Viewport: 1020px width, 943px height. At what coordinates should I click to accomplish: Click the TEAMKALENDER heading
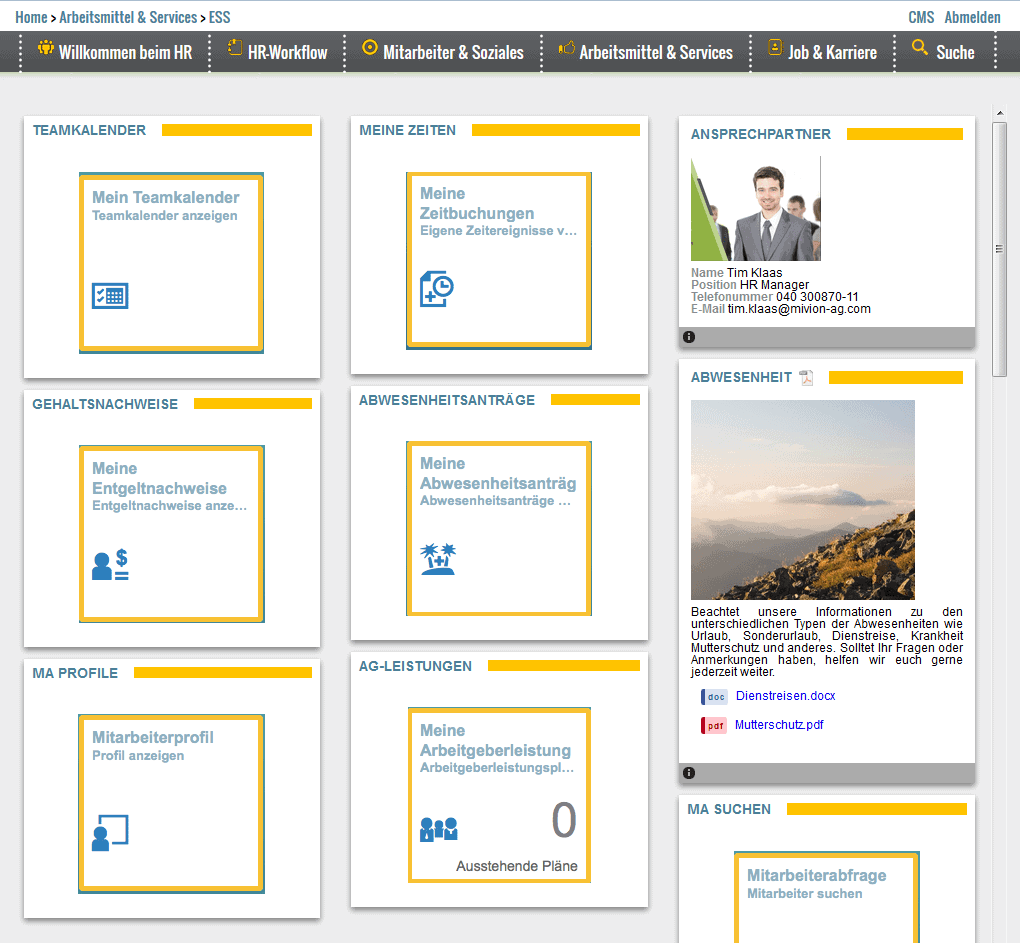[x=89, y=130]
